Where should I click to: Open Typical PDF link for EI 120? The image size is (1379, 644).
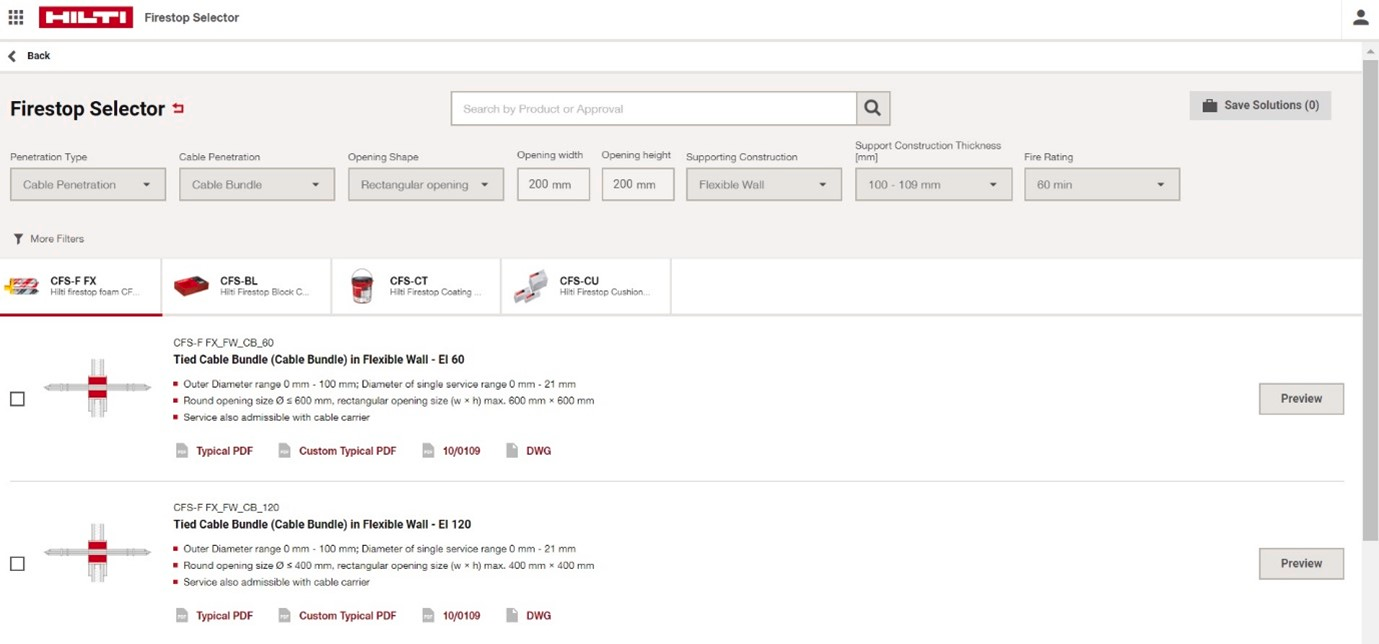tap(225, 616)
